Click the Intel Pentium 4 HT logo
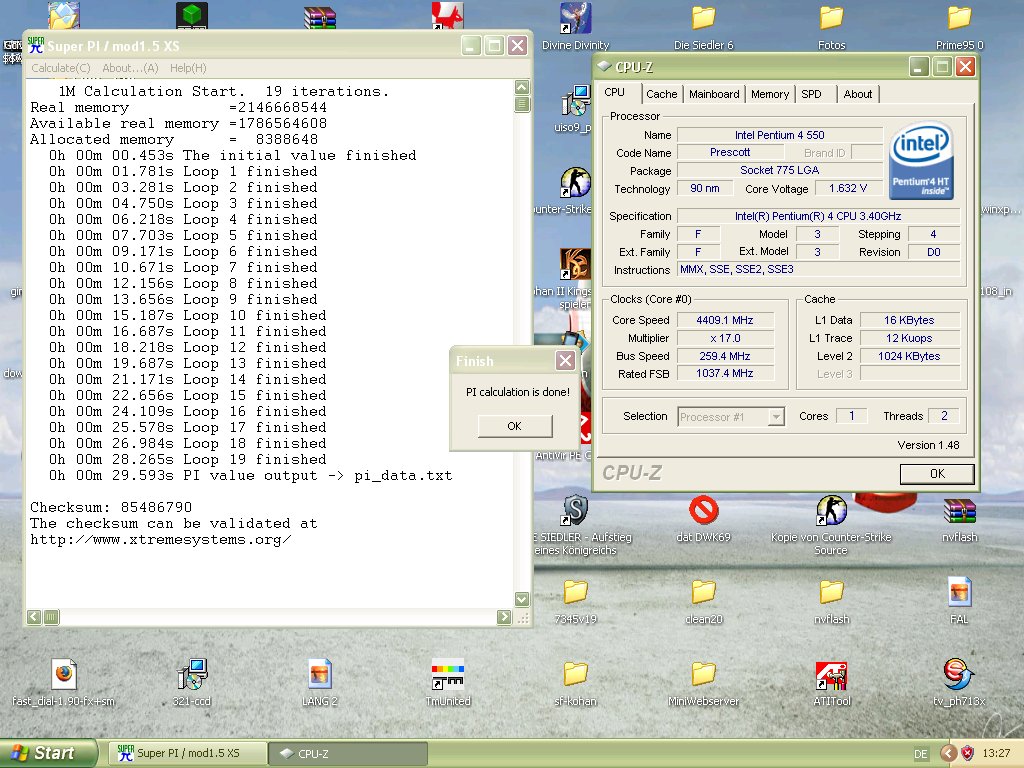The width and height of the screenshot is (1024, 768). 921,161
